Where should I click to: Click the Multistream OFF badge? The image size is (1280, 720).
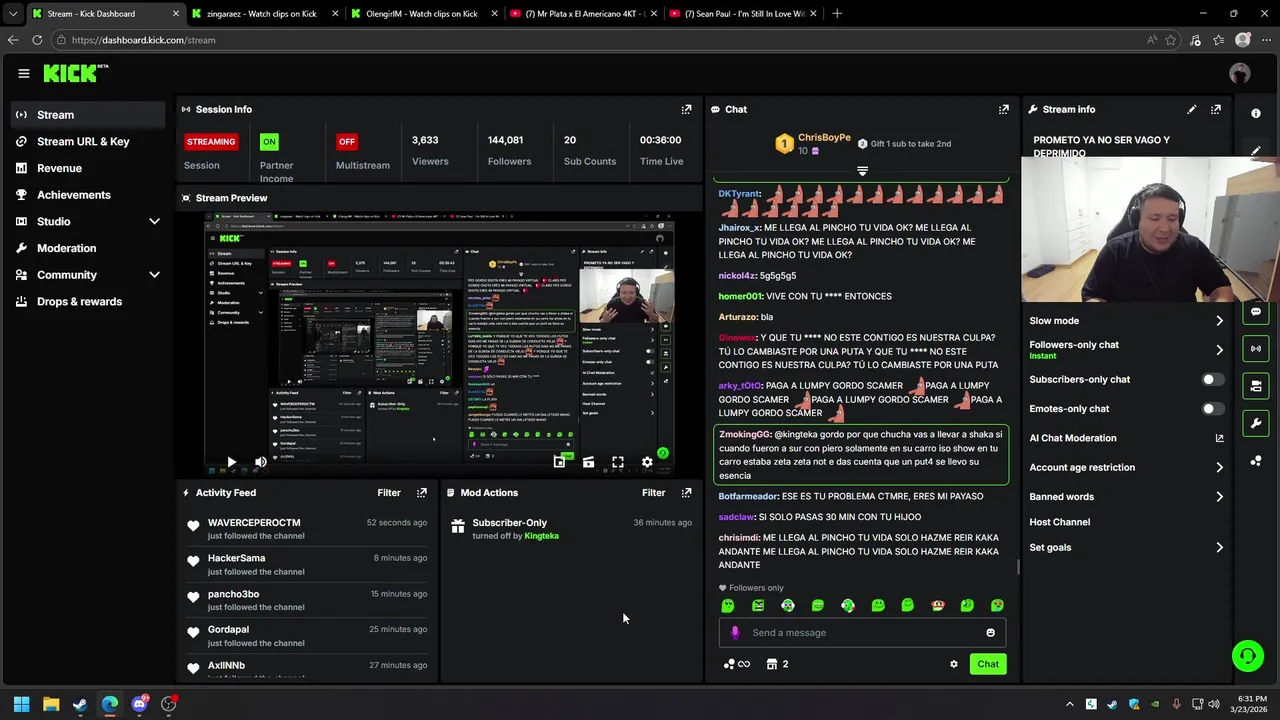(x=346, y=141)
